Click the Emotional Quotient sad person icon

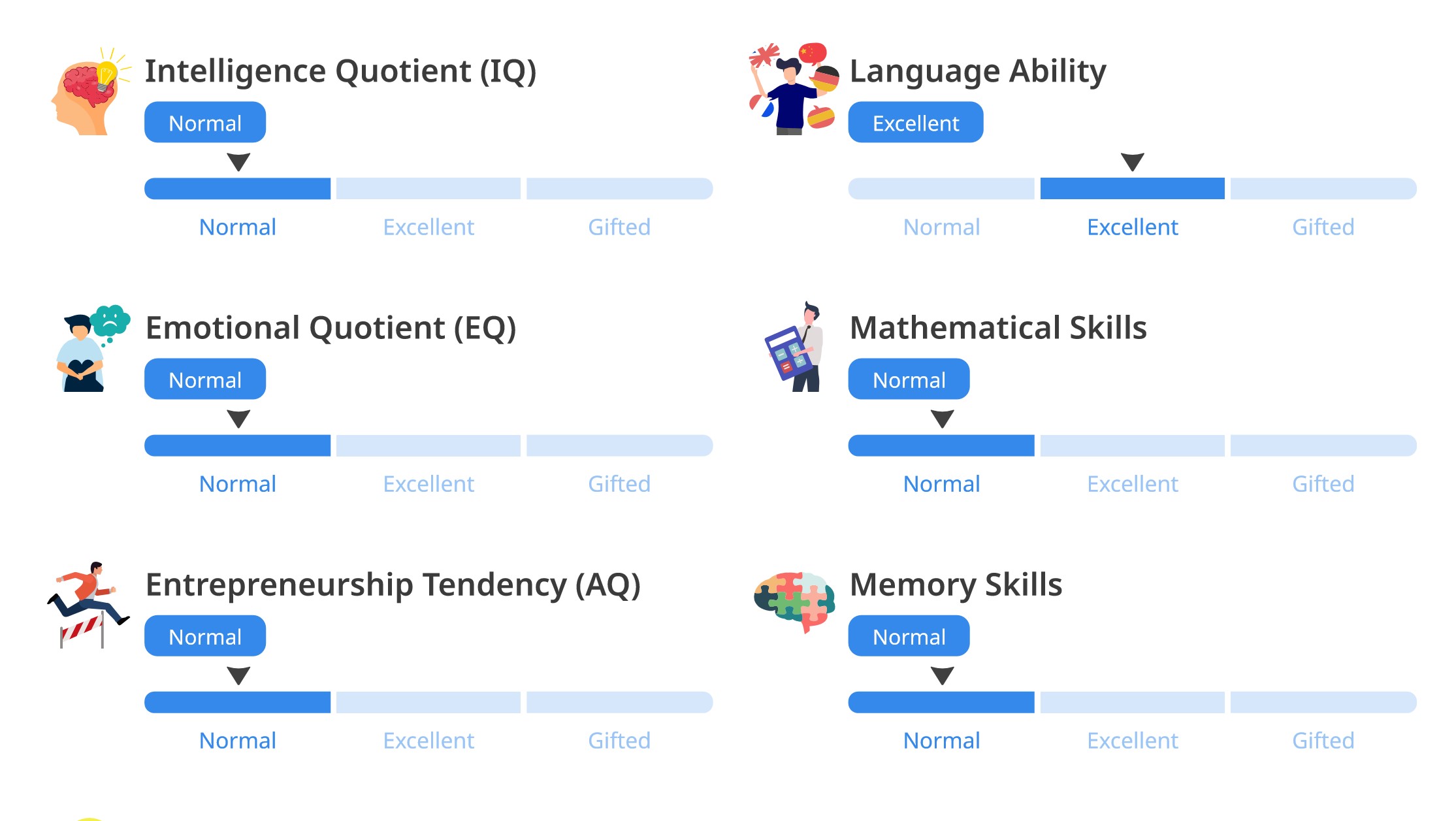(91, 349)
